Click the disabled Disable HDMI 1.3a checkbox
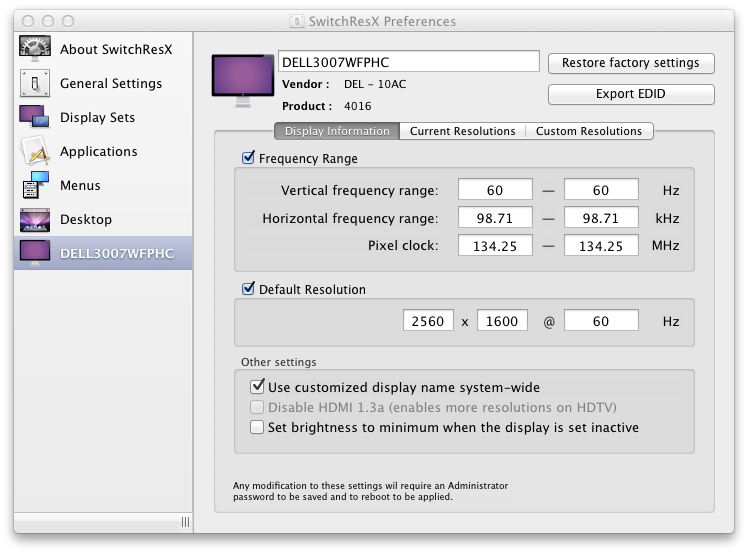 [257, 407]
